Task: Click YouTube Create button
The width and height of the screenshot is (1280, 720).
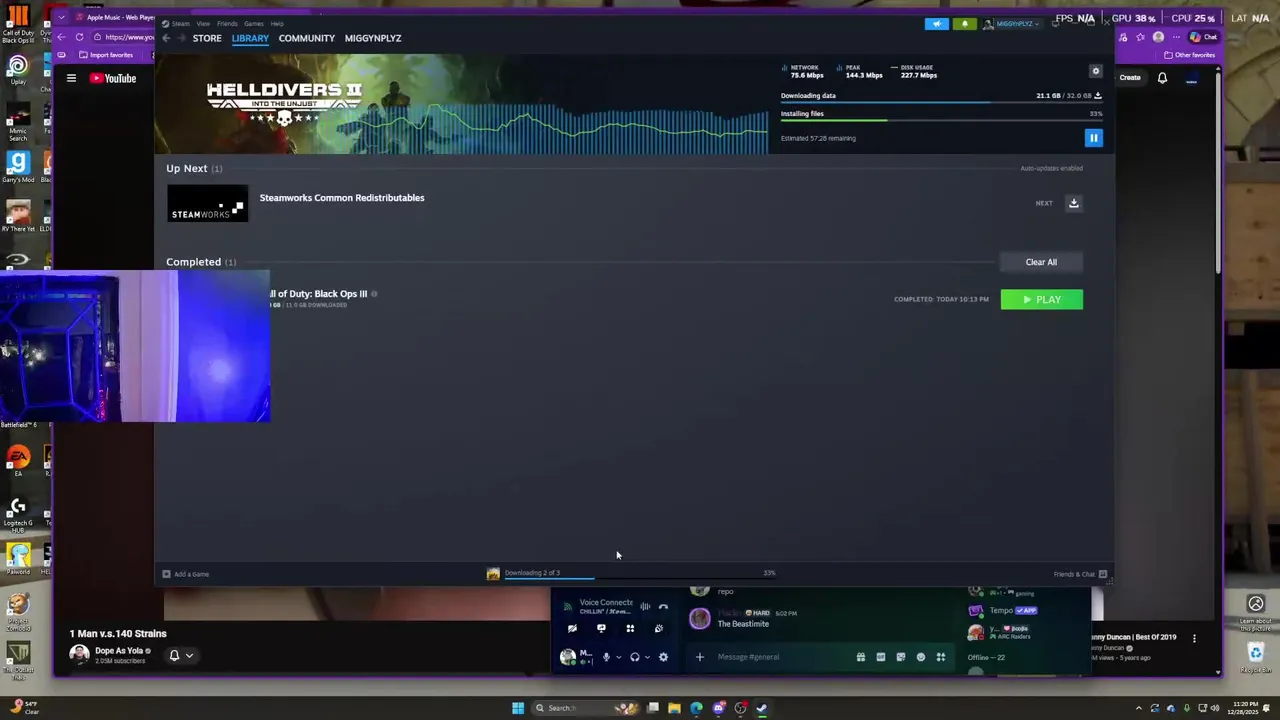Action: click(x=1130, y=78)
